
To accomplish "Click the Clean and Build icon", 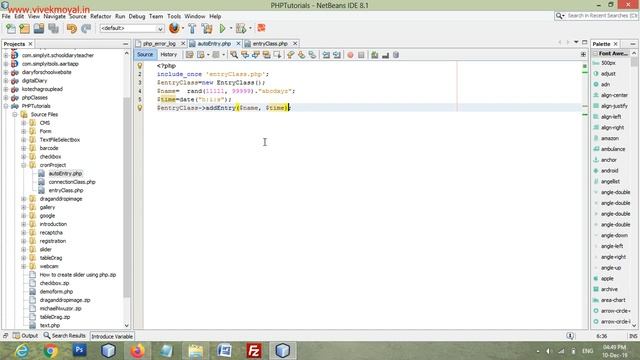I will click(x=207, y=28).
